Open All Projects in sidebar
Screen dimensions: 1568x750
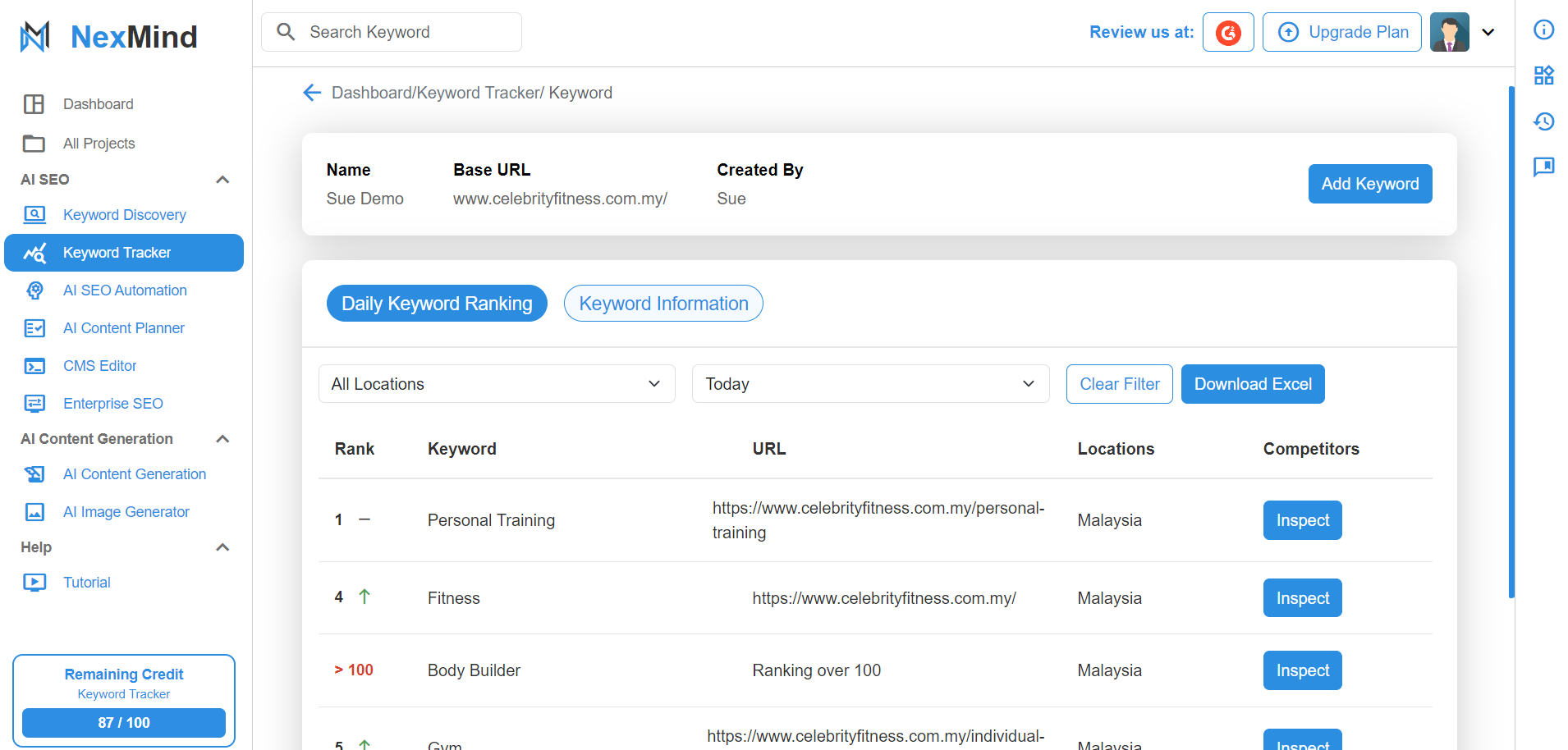(99, 144)
